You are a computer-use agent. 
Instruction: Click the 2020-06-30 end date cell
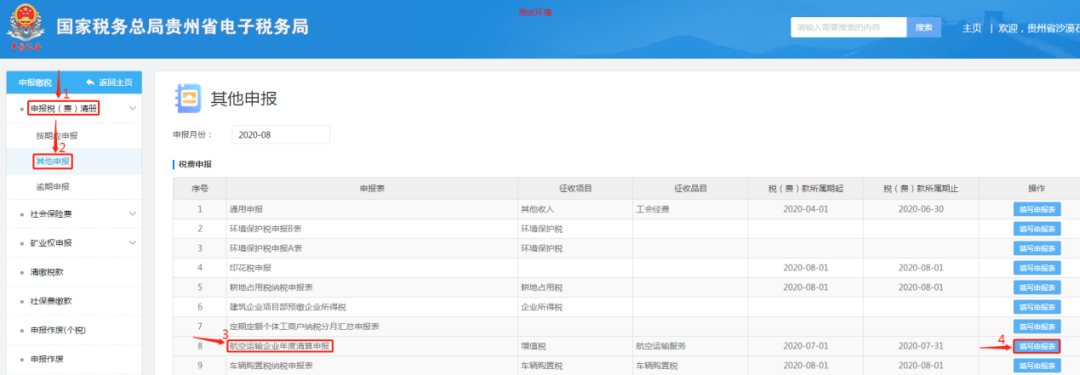point(920,209)
